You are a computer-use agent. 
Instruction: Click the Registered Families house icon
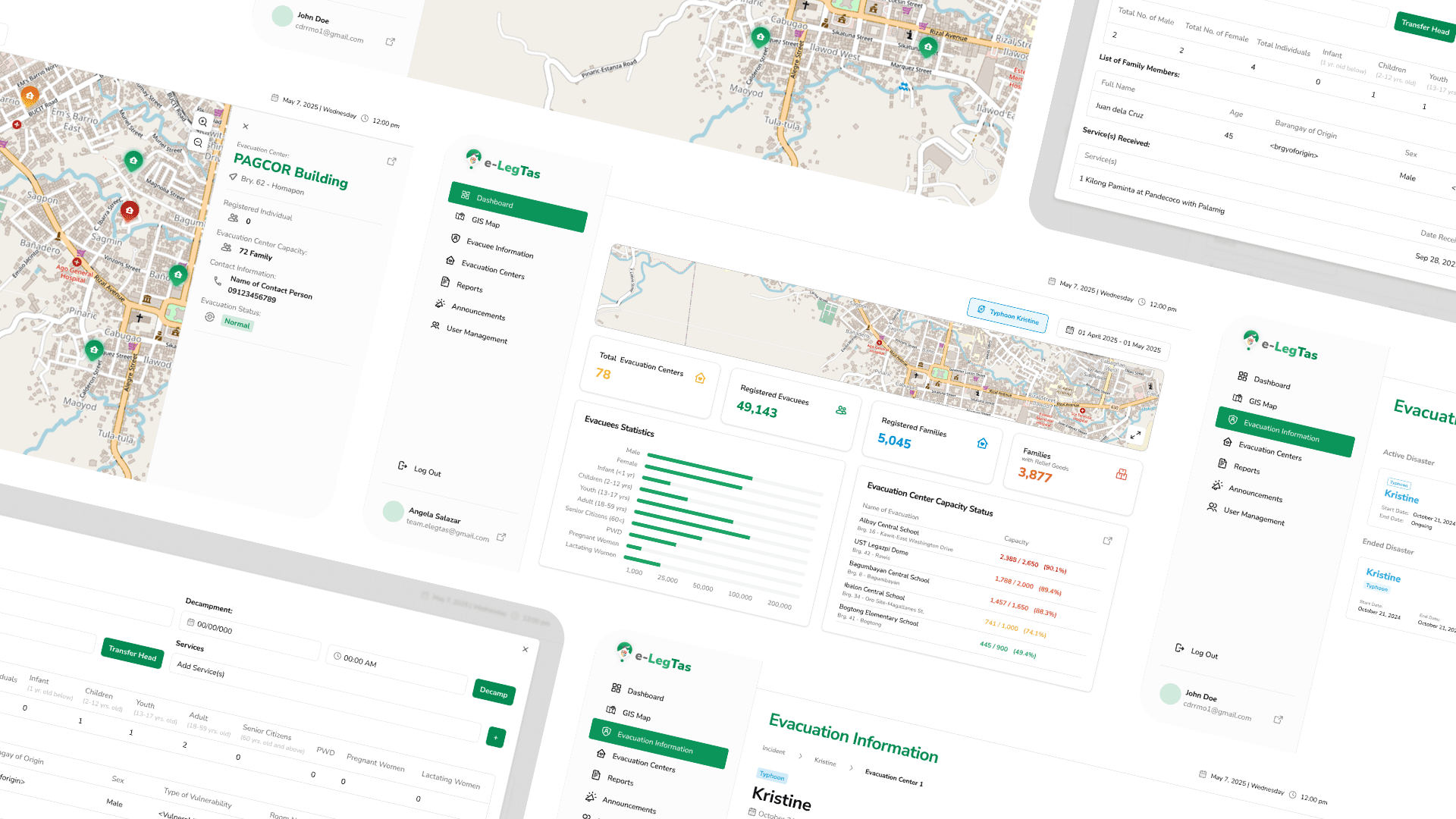982,444
